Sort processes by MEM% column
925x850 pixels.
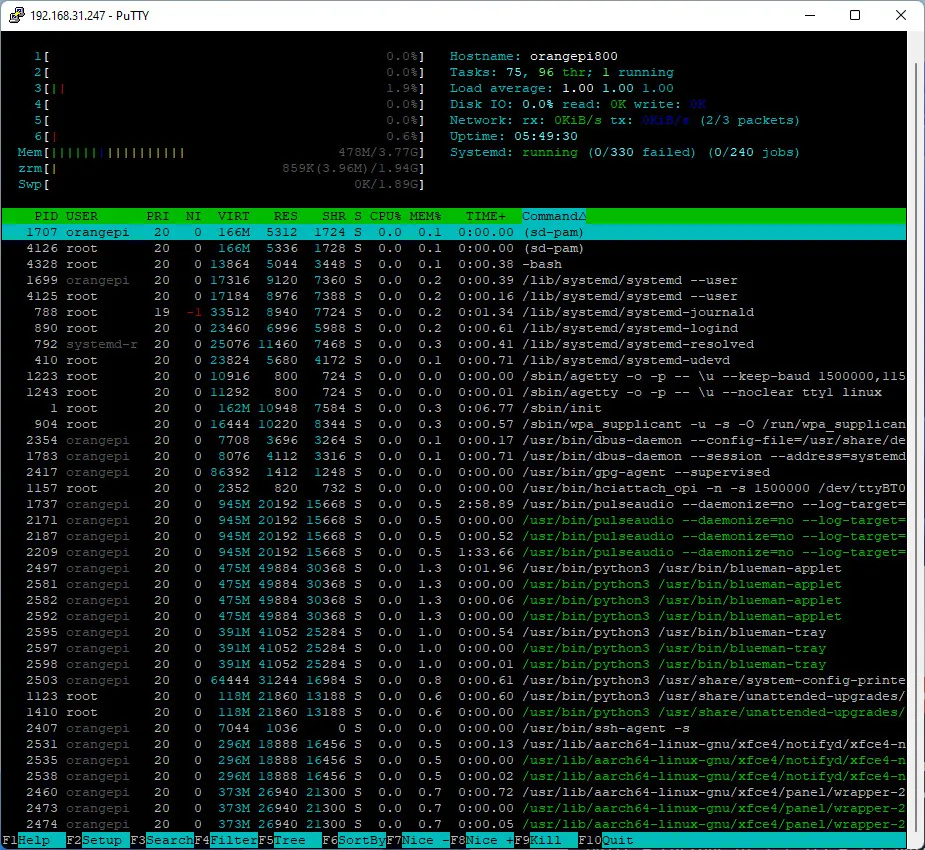(425, 216)
